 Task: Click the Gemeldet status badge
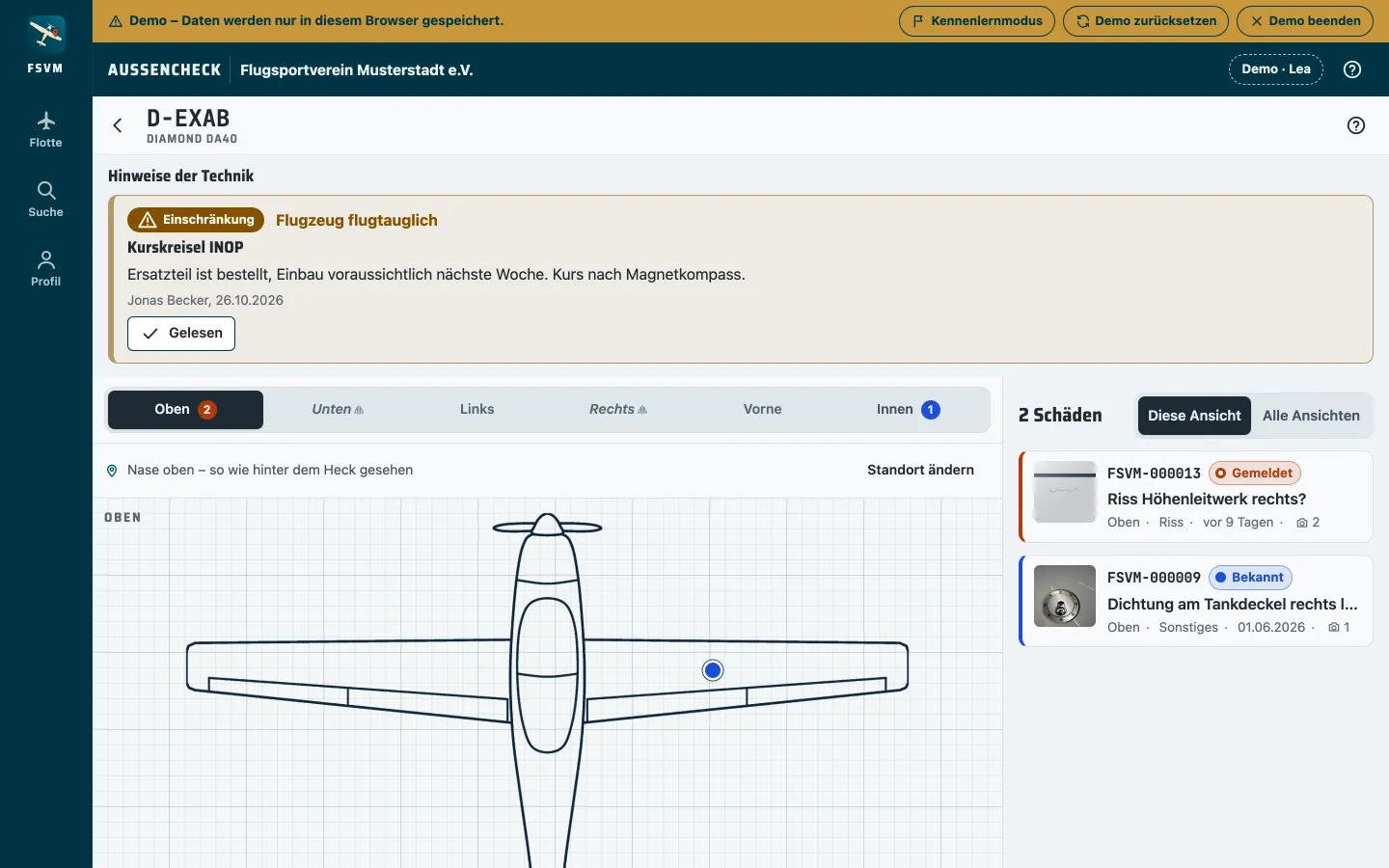coord(1255,474)
